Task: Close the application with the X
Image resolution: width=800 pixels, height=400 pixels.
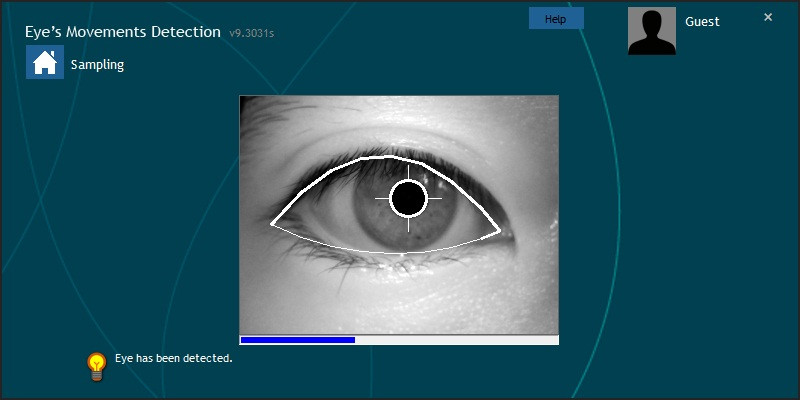Action: [x=768, y=17]
